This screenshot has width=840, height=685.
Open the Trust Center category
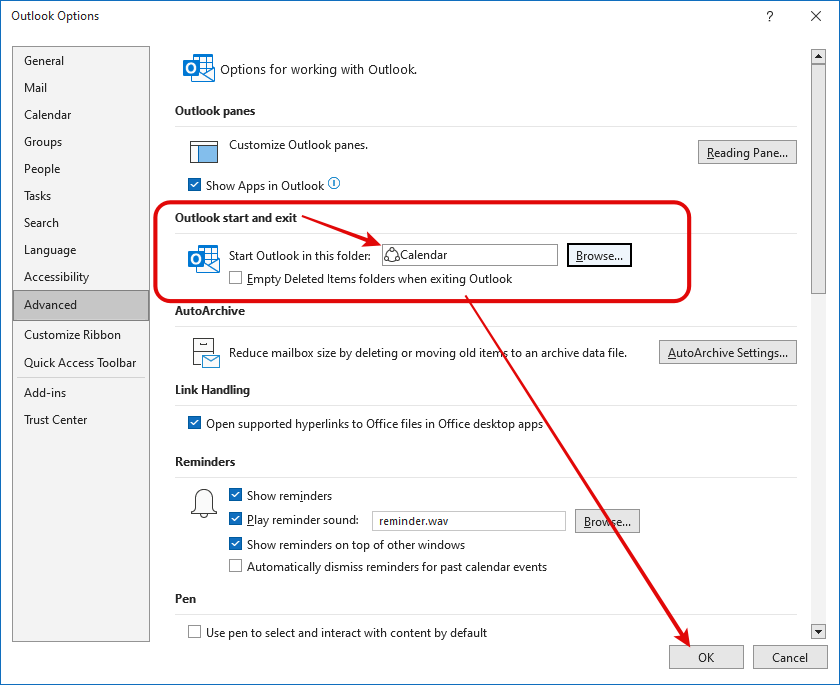81,420
